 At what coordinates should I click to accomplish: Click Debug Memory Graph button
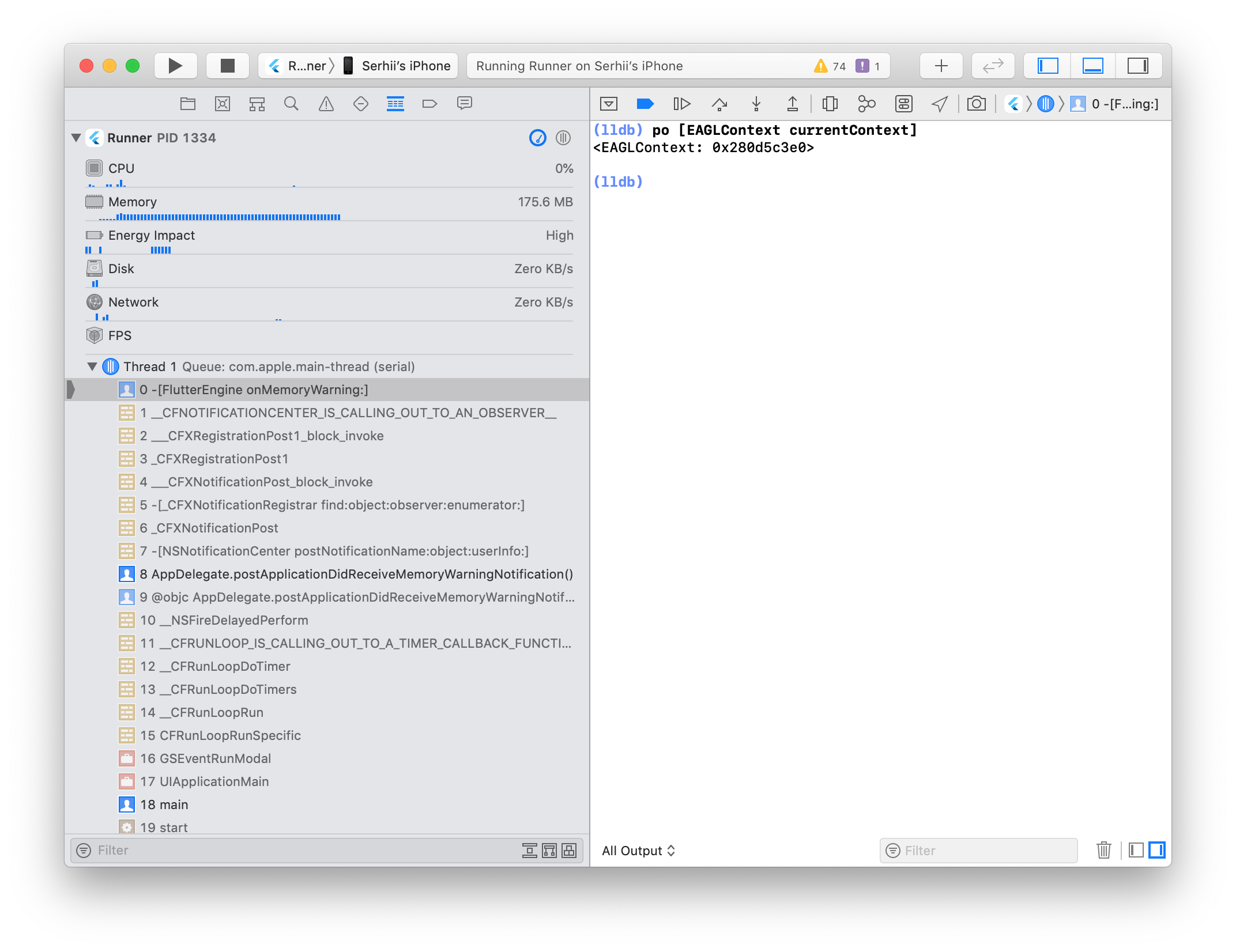[x=866, y=104]
